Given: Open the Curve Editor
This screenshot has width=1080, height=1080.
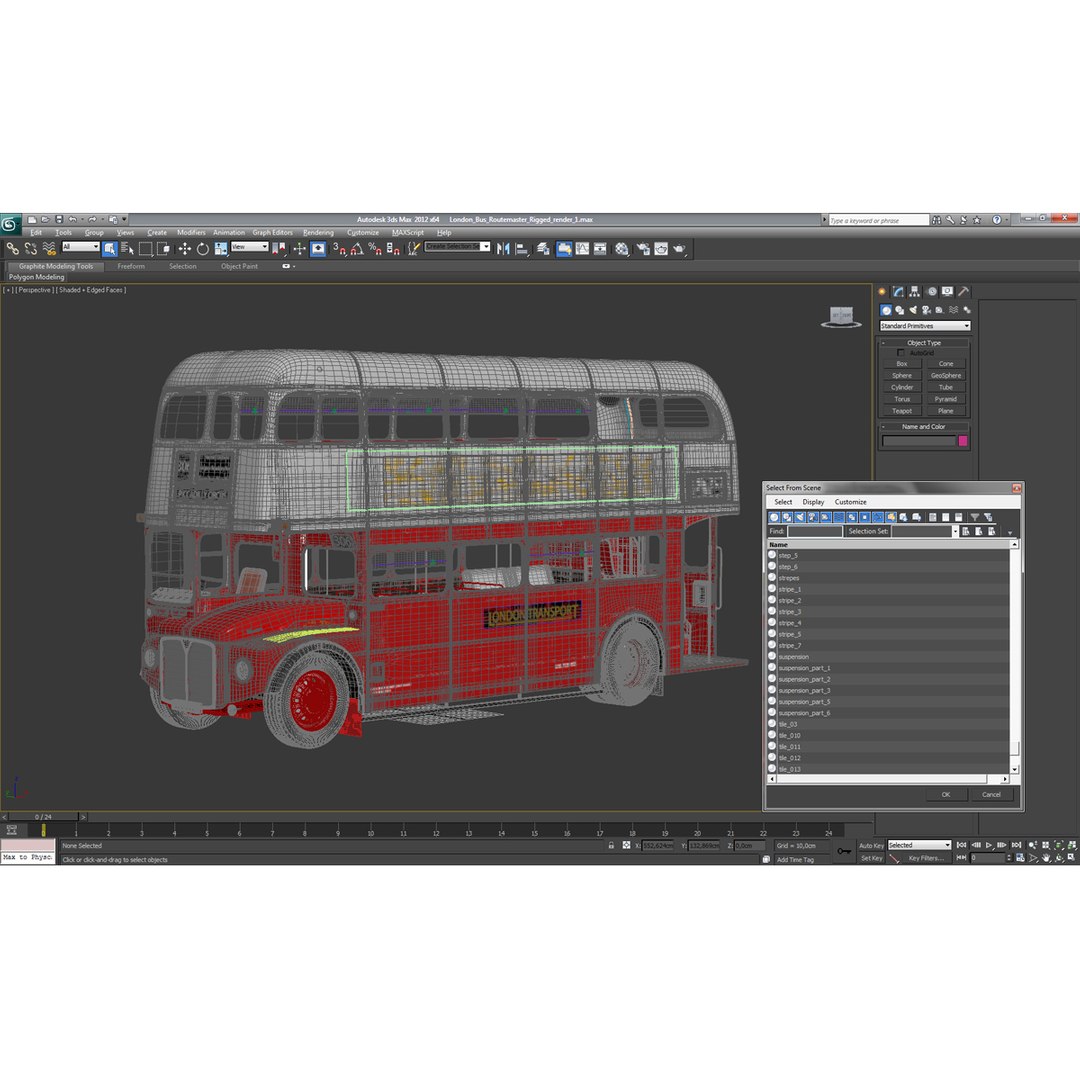Looking at the screenshot, I should pos(583,249).
